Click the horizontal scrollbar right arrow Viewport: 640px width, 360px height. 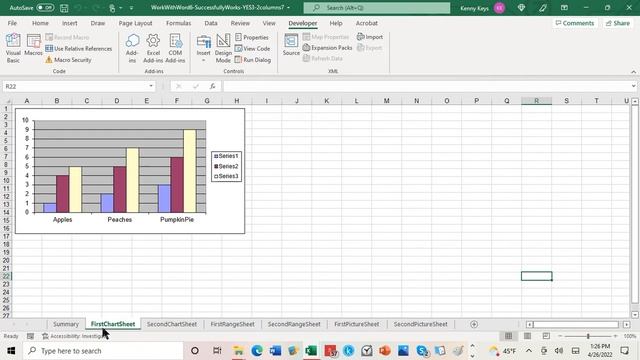627,324
